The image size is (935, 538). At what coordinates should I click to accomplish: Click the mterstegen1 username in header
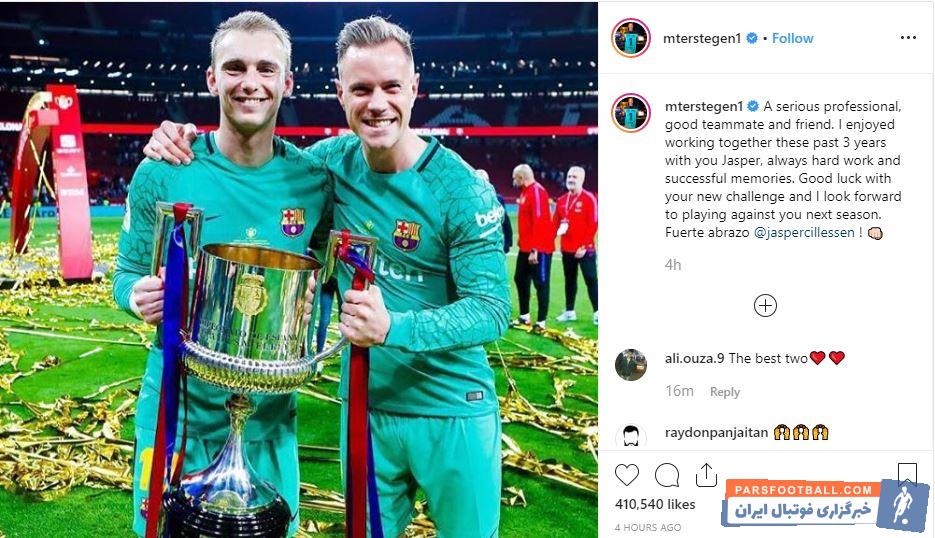[702, 38]
